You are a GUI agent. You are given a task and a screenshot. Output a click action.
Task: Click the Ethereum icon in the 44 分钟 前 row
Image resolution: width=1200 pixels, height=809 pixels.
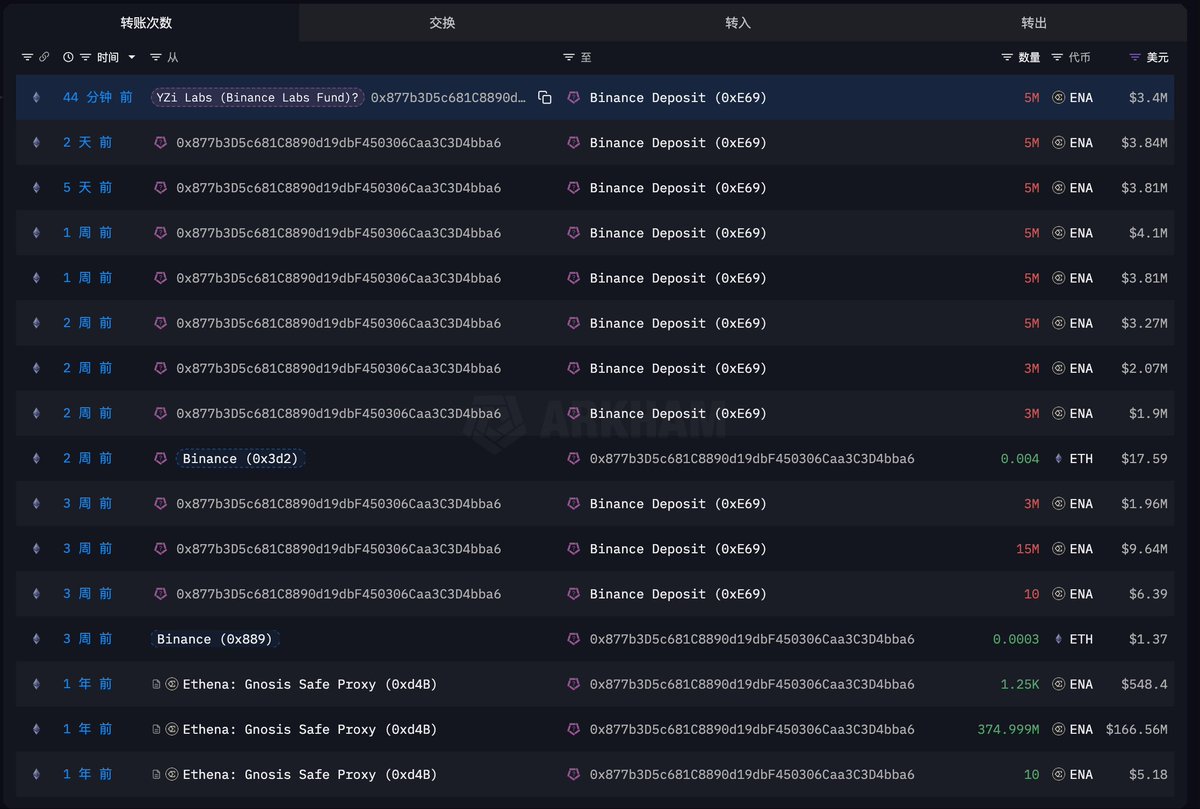point(37,98)
